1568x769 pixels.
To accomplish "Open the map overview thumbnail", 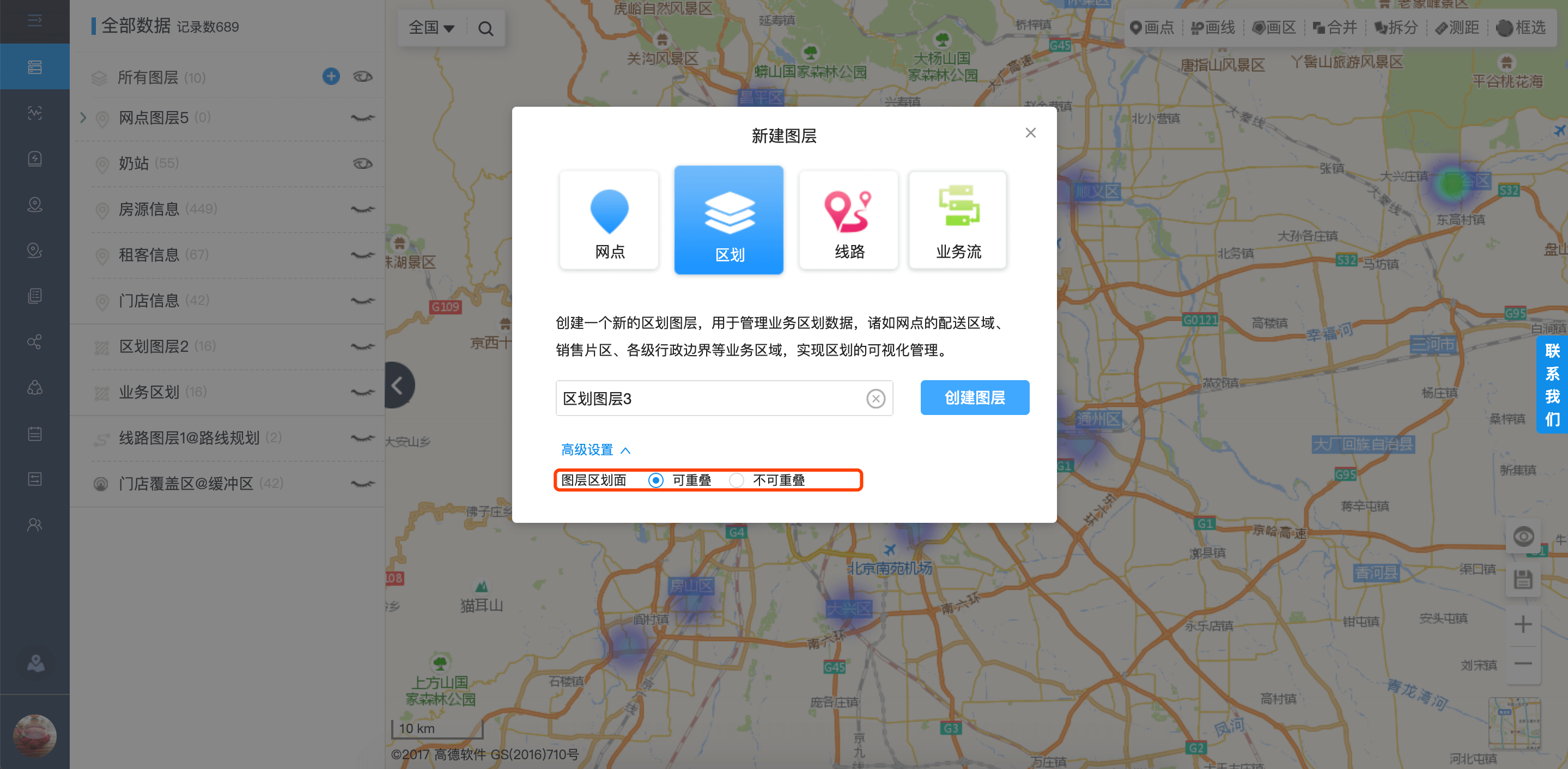I will (x=1515, y=724).
